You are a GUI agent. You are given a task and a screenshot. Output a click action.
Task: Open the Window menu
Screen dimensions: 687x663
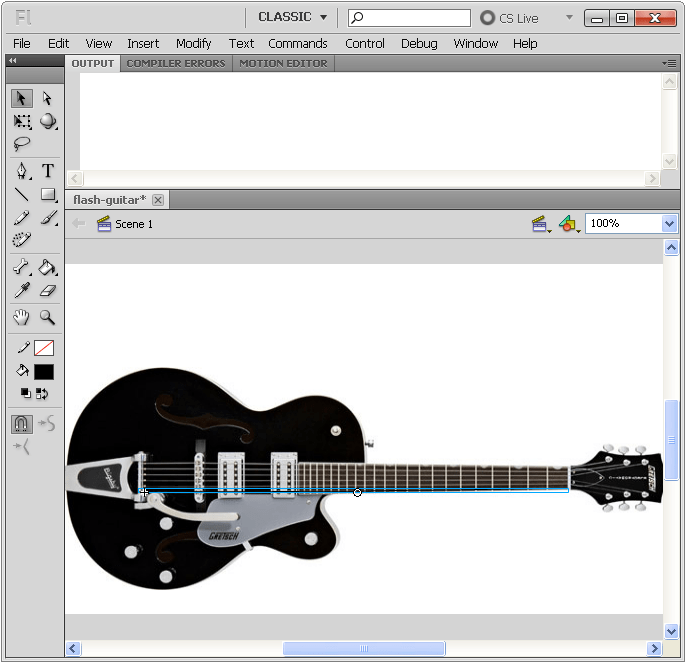pyautogui.click(x=475, y=43)
